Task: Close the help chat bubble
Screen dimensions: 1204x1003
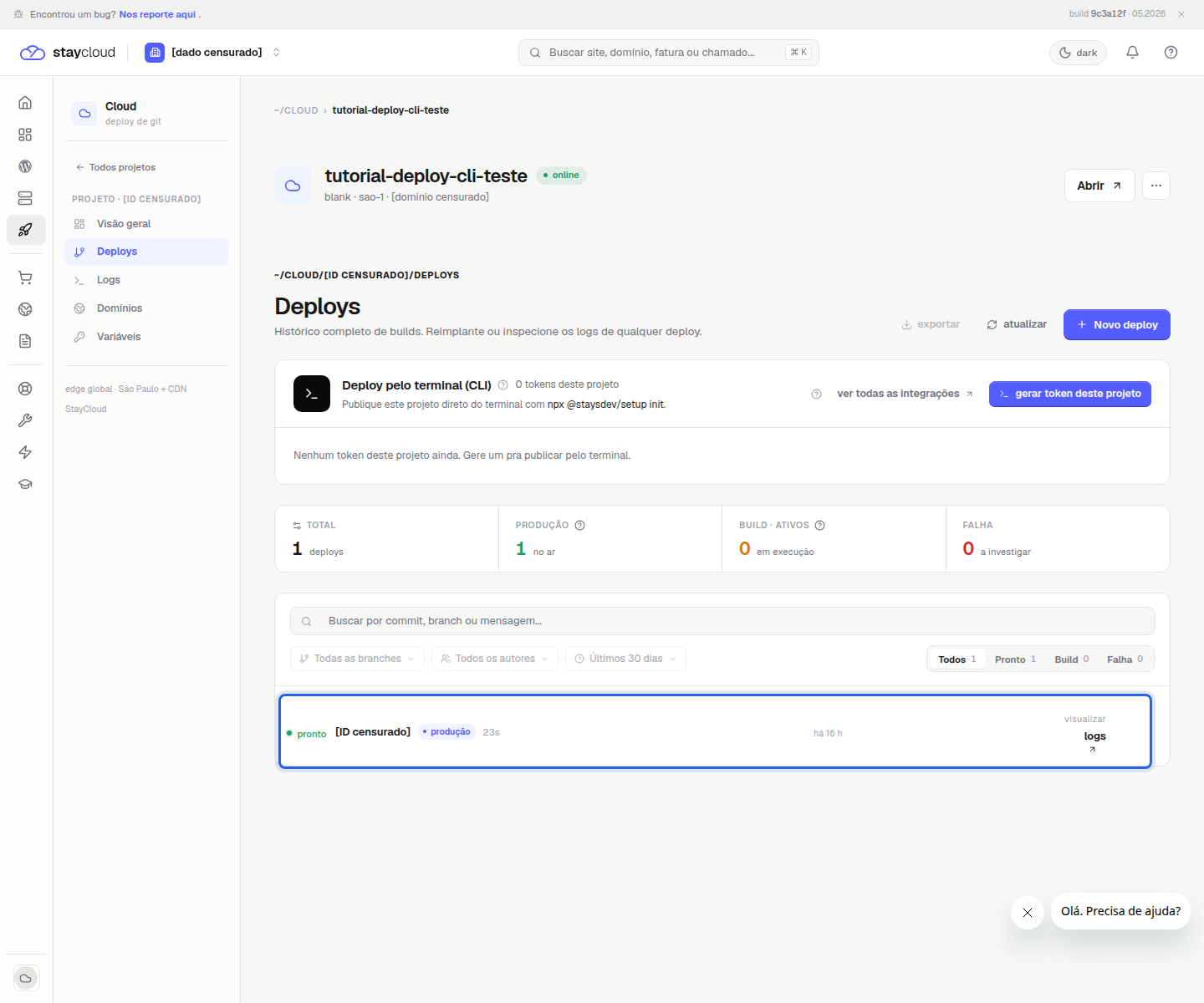Action: [x=1028, y=913]
